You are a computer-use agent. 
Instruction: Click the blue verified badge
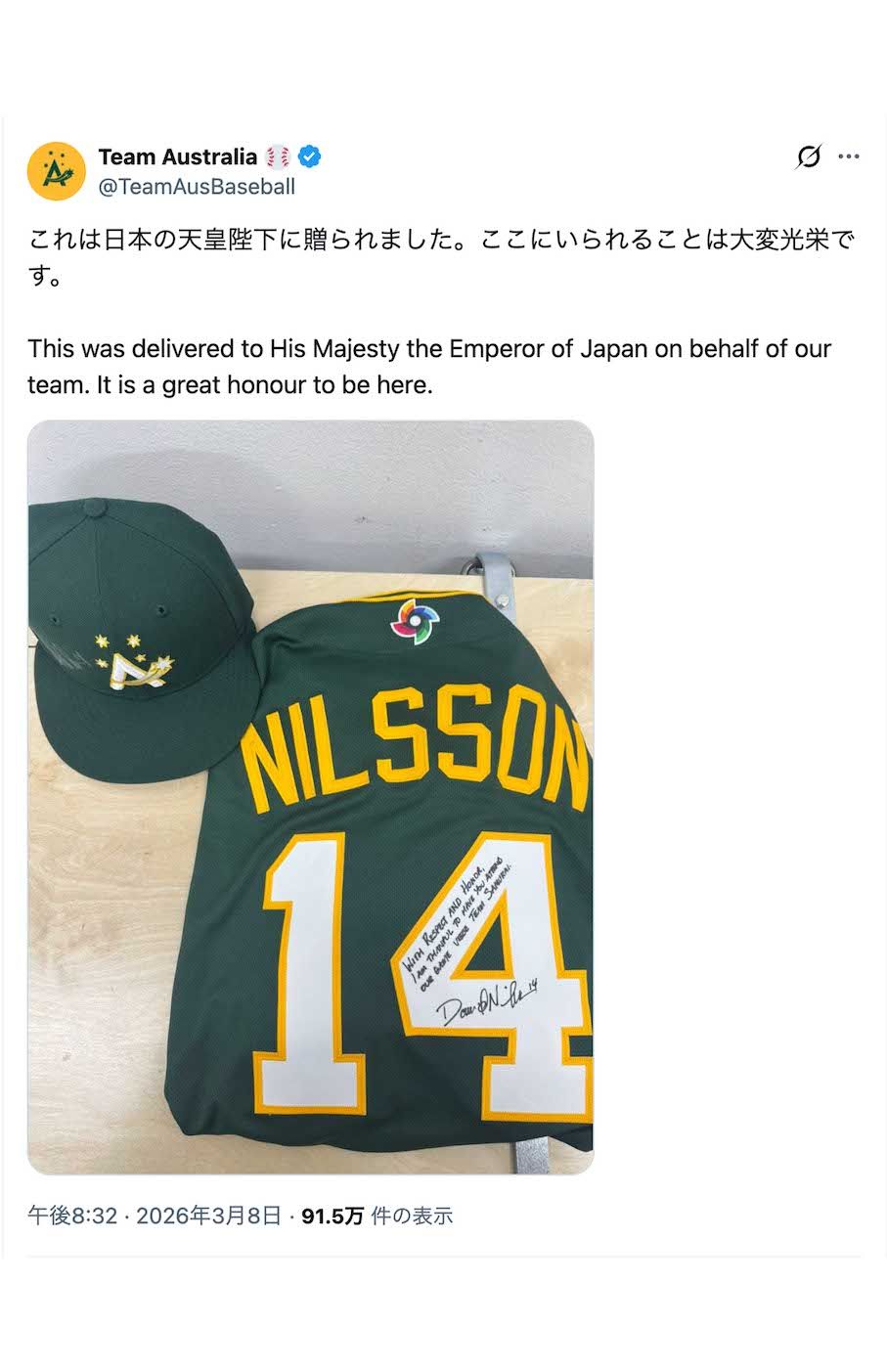[x=310, y=156]
